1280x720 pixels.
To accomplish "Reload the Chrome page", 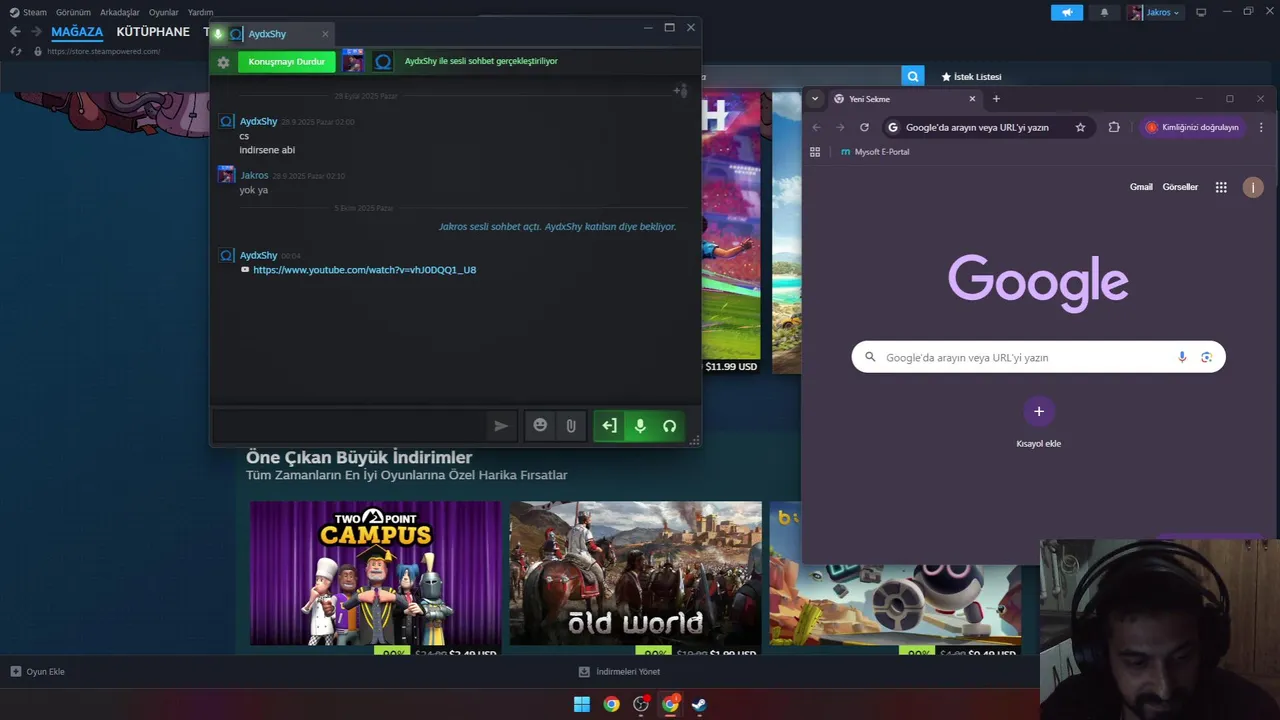I will pyautogui.click(x=864, y=127).
